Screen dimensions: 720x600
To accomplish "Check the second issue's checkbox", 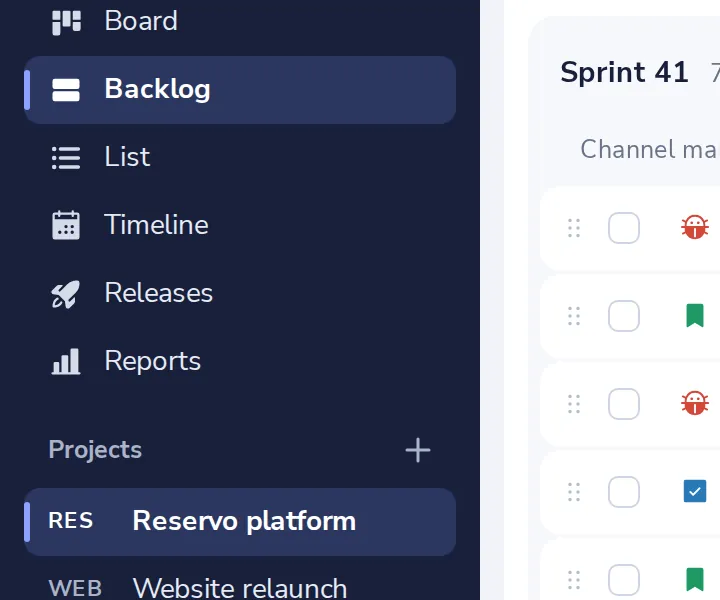I will click(624, 316).
